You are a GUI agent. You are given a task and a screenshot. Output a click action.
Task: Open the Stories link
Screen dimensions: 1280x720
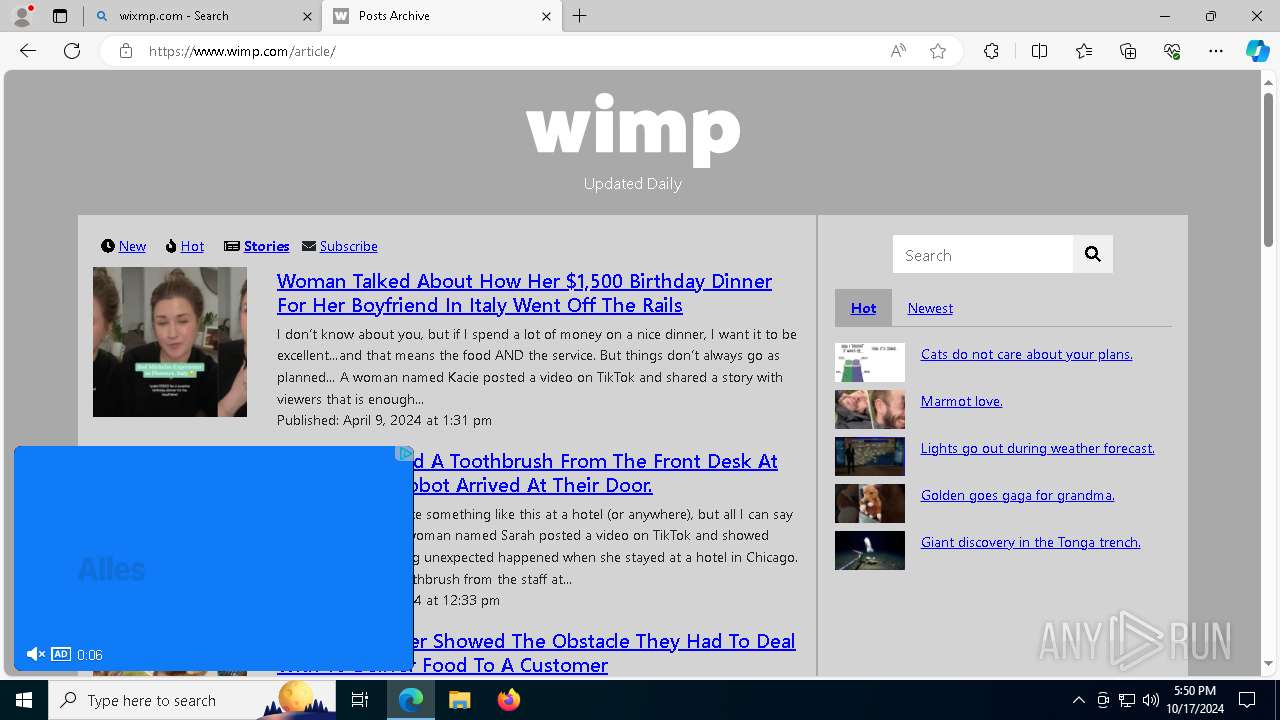(266, 246)
